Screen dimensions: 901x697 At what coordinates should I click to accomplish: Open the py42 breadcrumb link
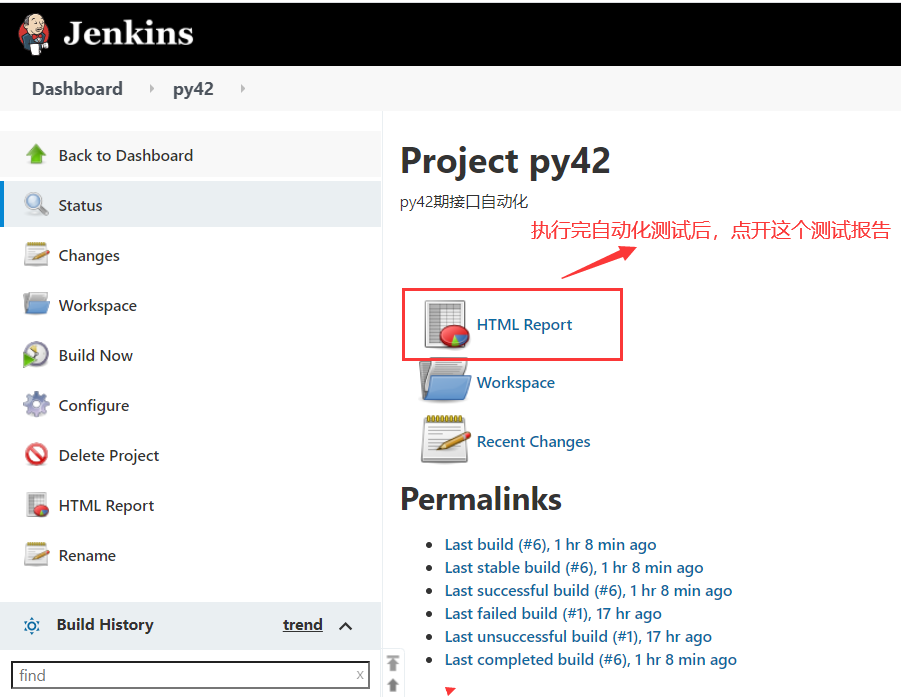click(193, 89)
